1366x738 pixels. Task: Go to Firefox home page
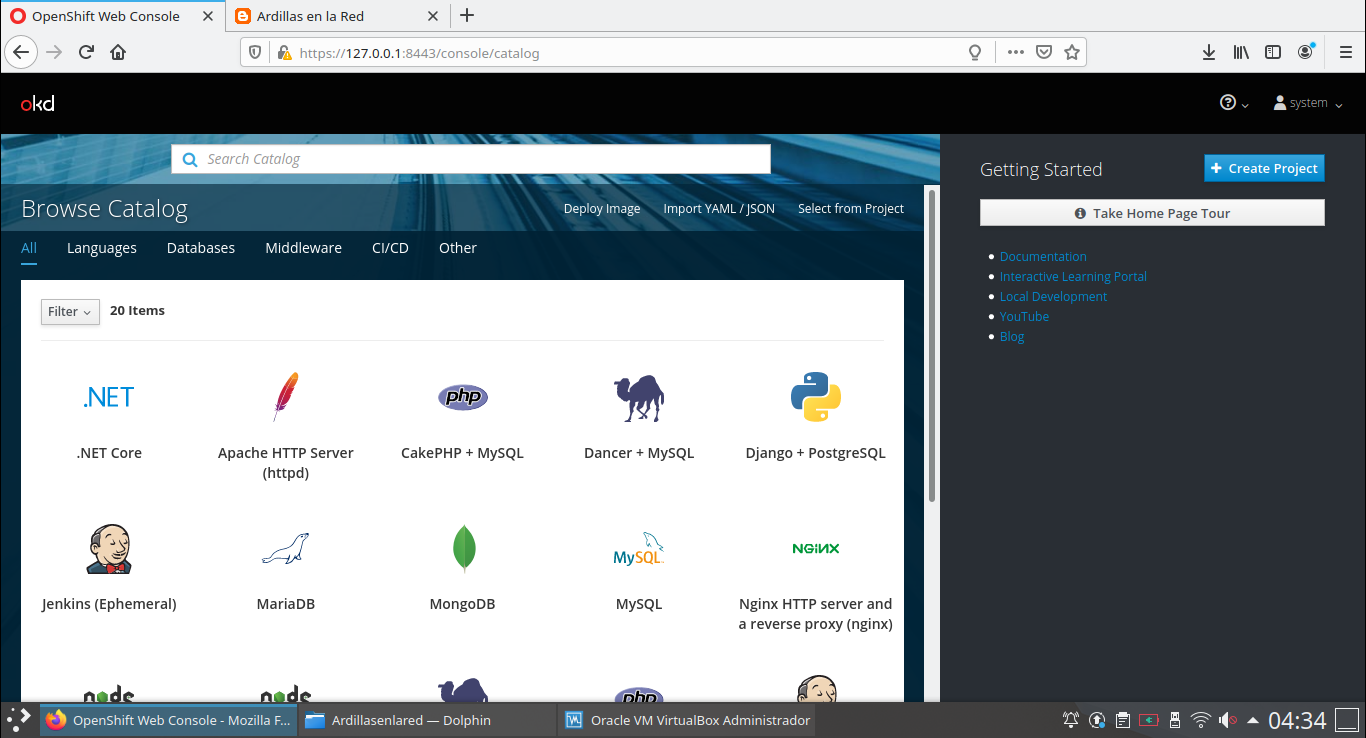[x=118, y=52]
